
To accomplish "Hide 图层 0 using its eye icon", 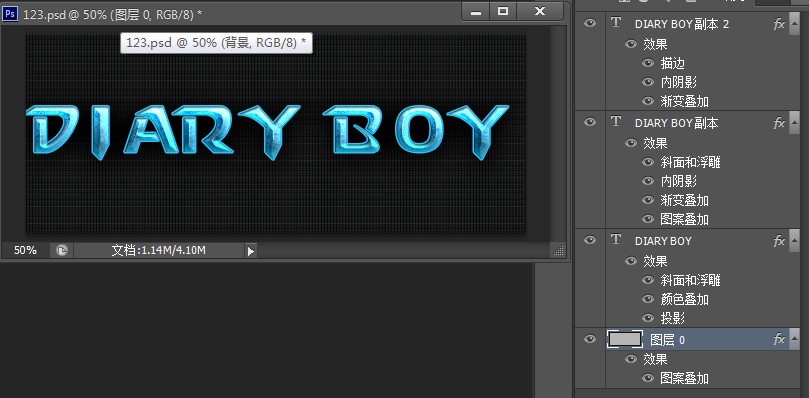I will point(590,339).
